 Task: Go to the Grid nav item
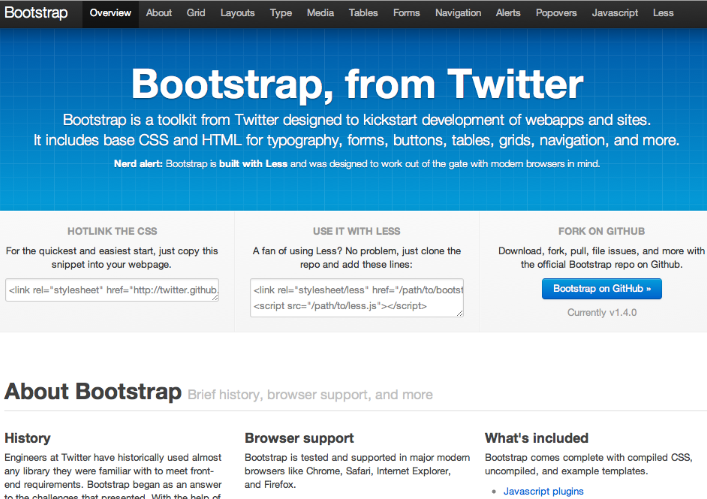click(x=196, y=13)
